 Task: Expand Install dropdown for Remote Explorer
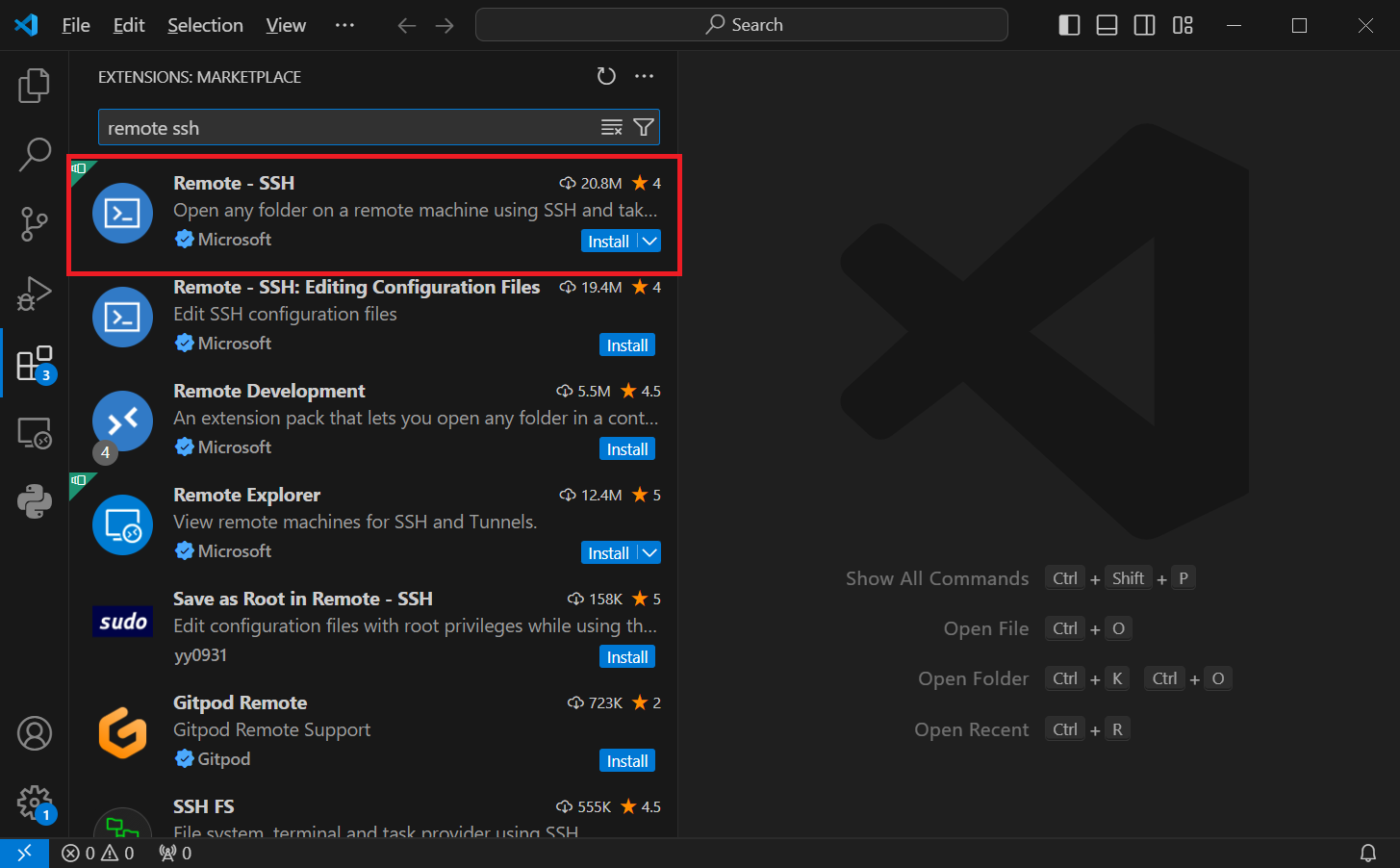[x=649, y=553]
